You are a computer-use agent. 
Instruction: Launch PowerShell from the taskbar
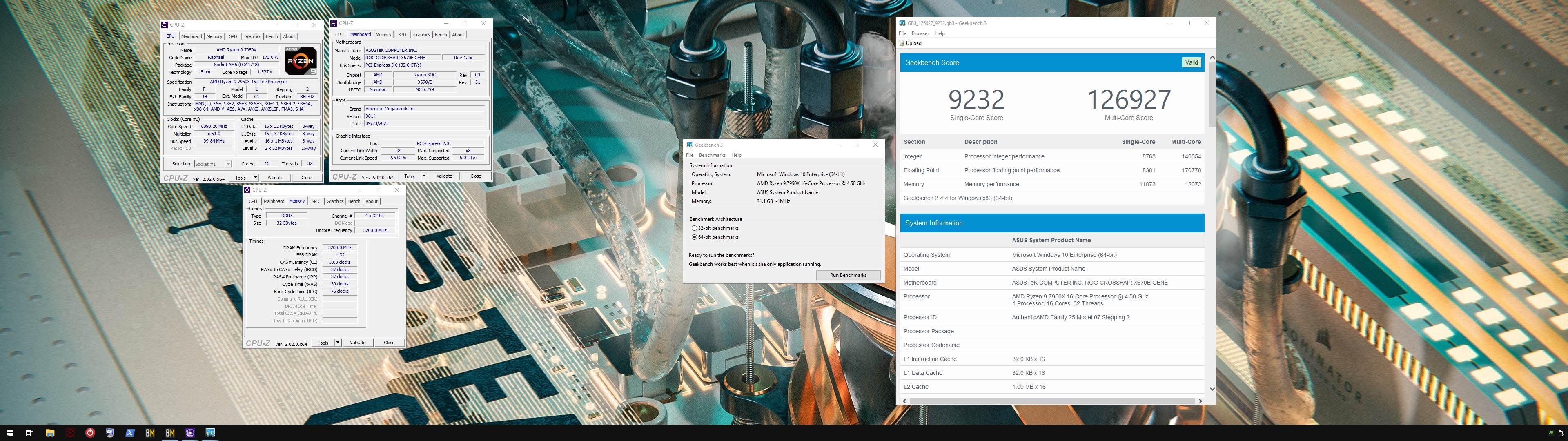(x=130, y=433)
